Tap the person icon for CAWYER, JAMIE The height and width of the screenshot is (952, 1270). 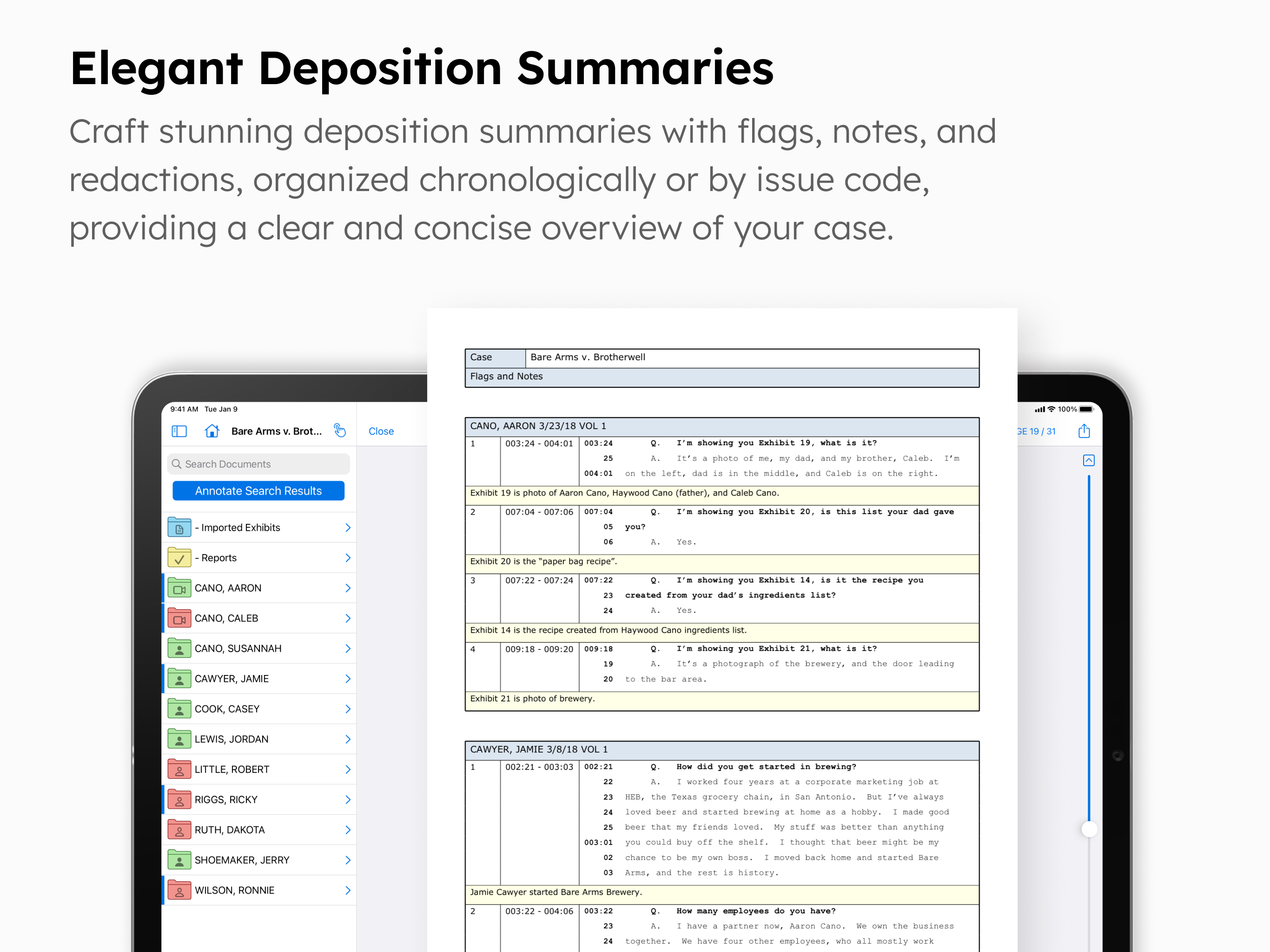[x=180, y=678]
